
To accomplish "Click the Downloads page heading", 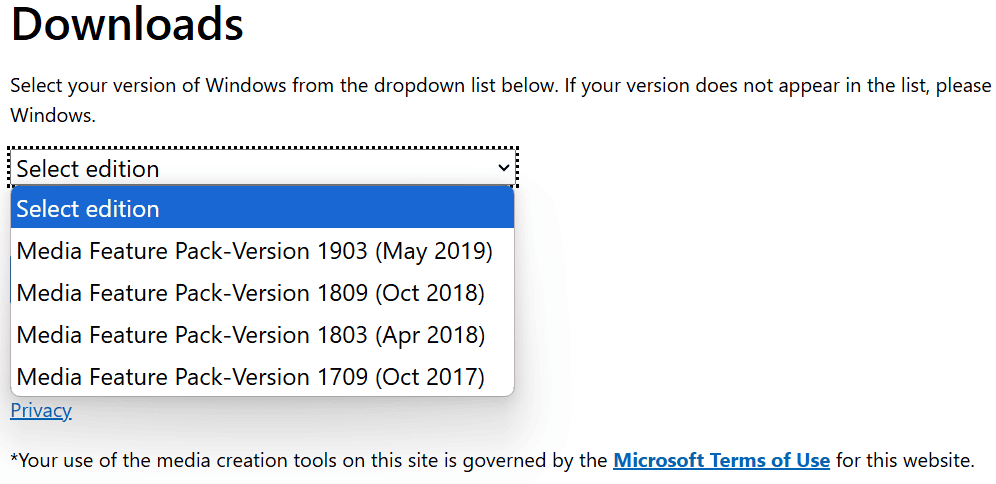I will coord(127,24).
